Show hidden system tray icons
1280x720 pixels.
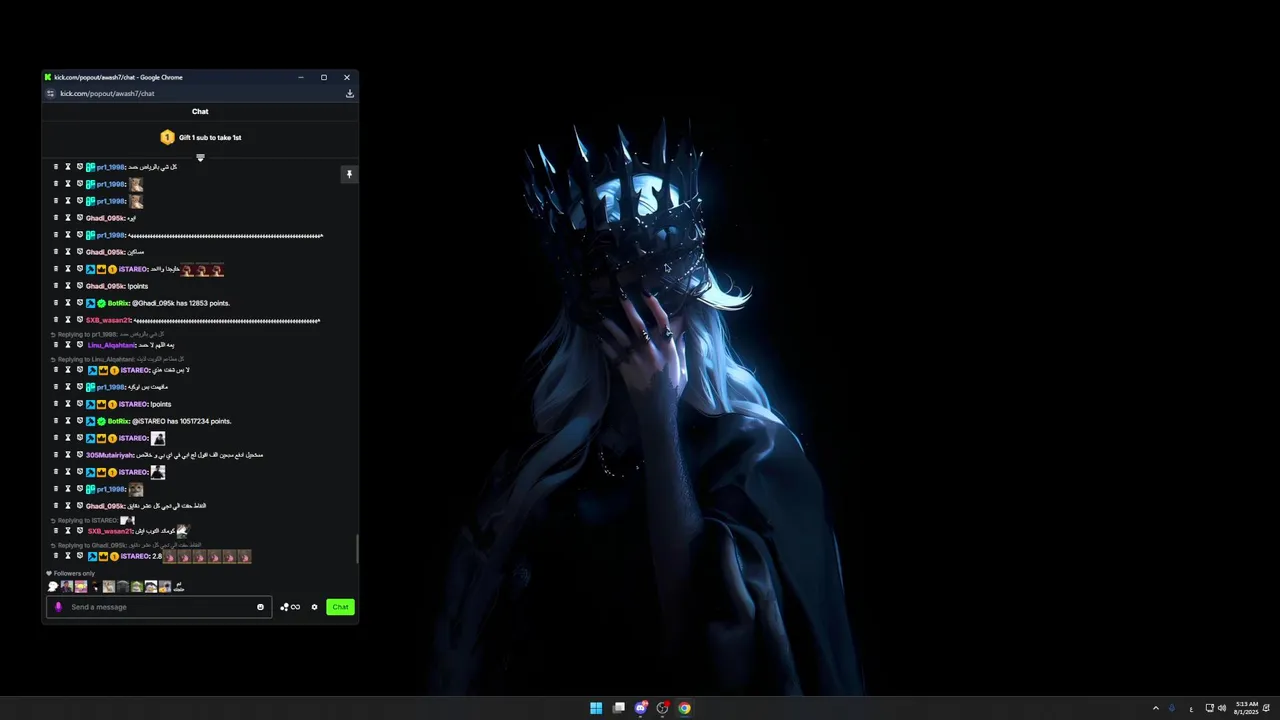point(1156,708)
